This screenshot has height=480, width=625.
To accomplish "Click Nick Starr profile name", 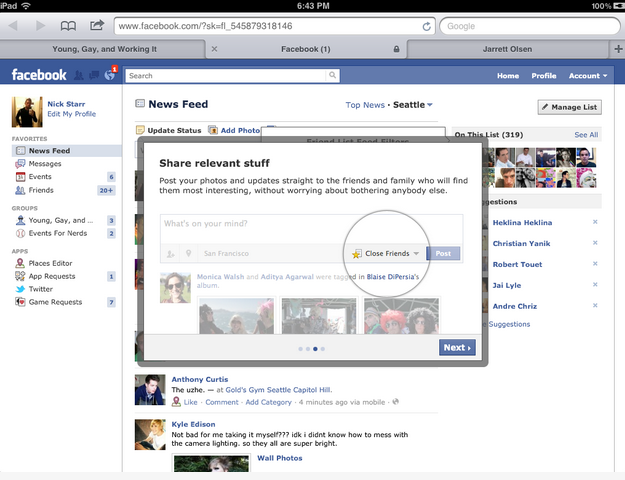I will pyautogui.click(x=66, y=104).
